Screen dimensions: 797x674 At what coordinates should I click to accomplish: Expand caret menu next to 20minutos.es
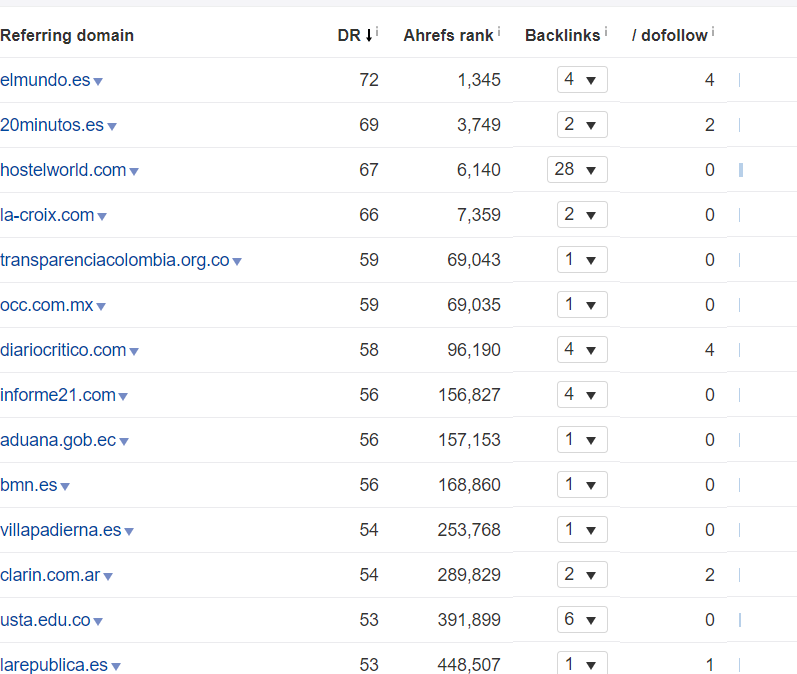click(112, 127)
